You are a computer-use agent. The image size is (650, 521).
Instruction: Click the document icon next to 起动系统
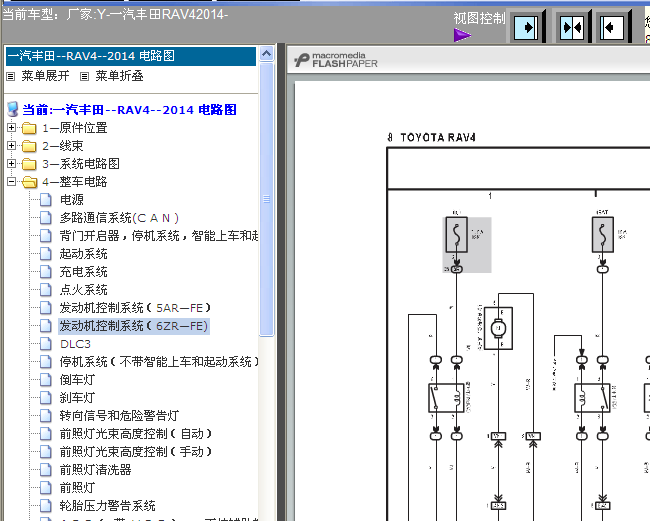coord(46,254)
